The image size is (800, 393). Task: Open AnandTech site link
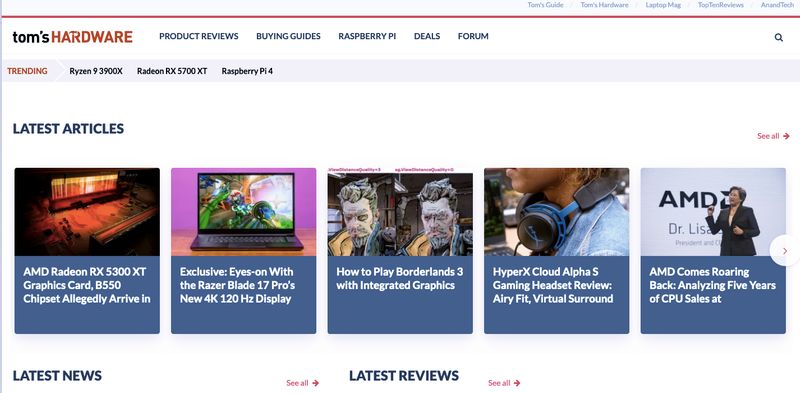tap(777, 5)
